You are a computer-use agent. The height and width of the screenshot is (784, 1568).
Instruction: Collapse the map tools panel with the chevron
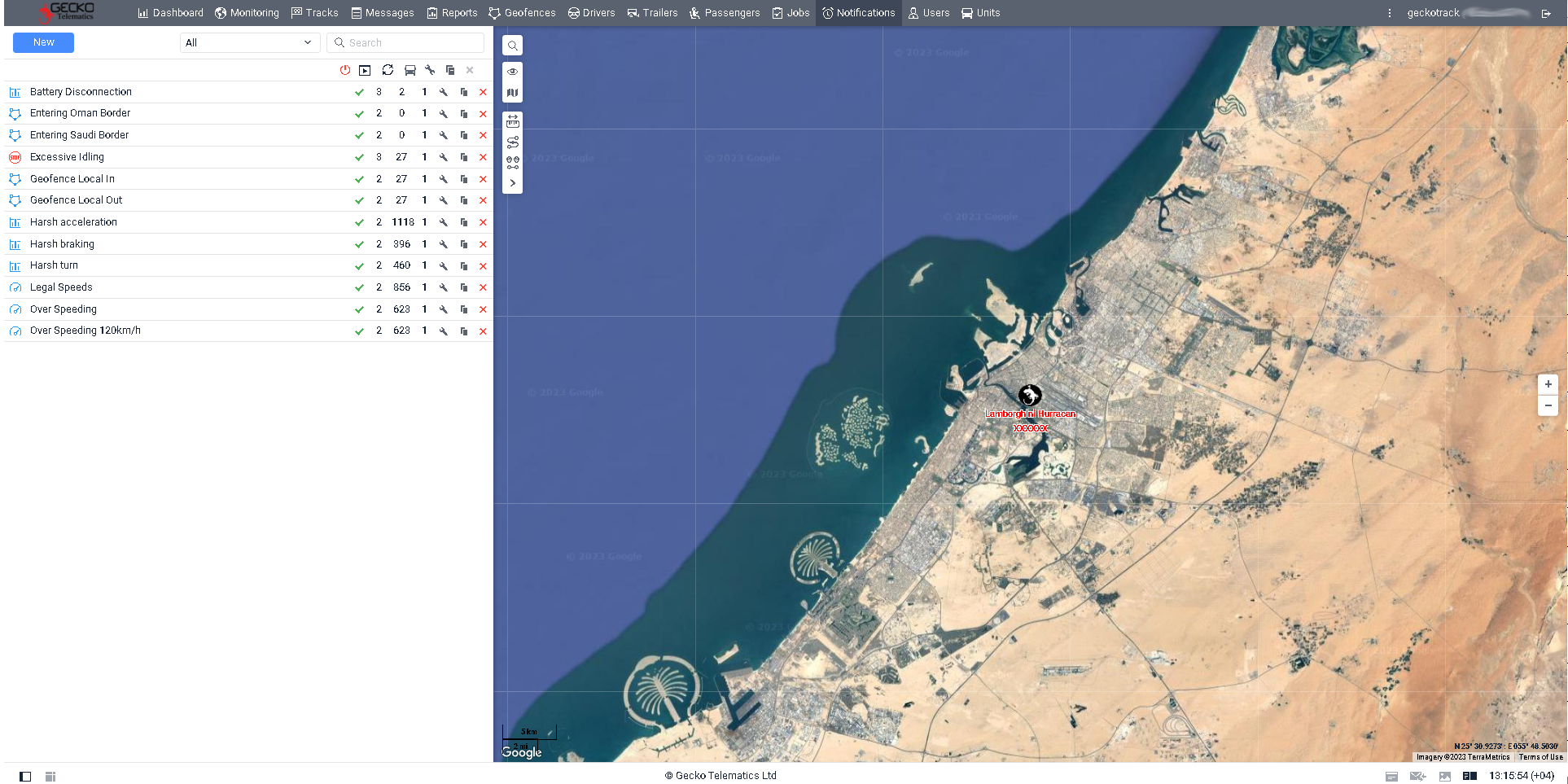pyautogui.click(x=512, y=182)
